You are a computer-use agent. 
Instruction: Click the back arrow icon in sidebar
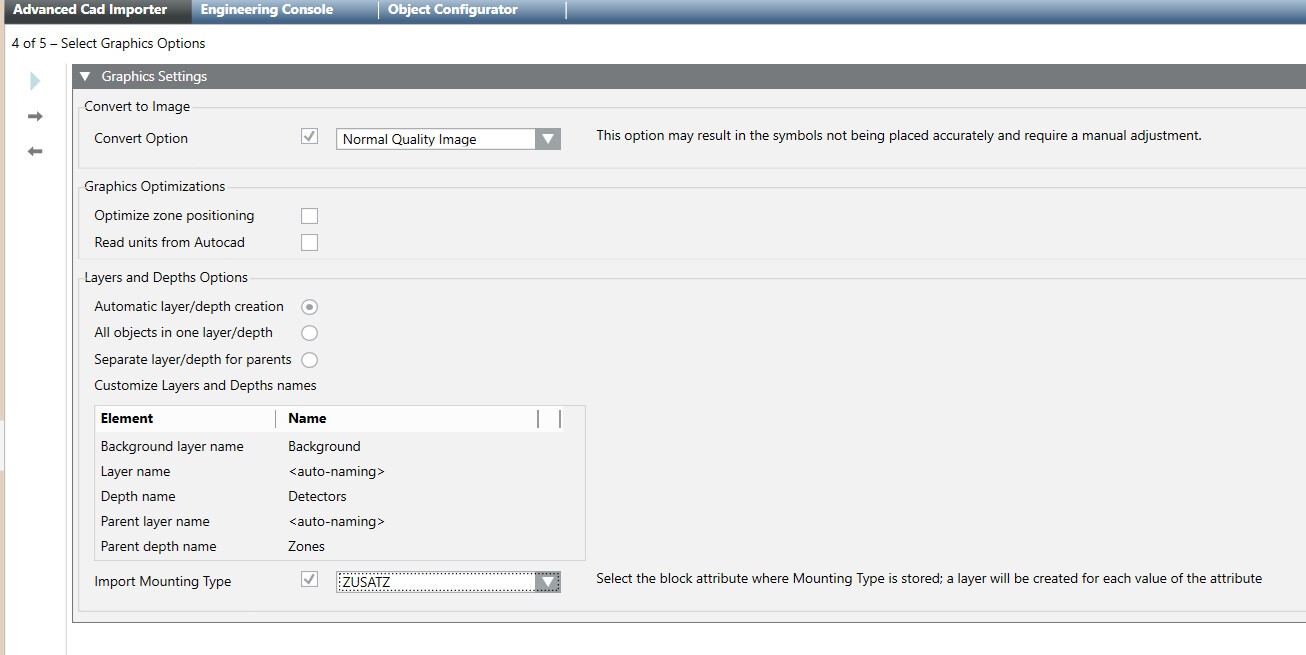34,151
